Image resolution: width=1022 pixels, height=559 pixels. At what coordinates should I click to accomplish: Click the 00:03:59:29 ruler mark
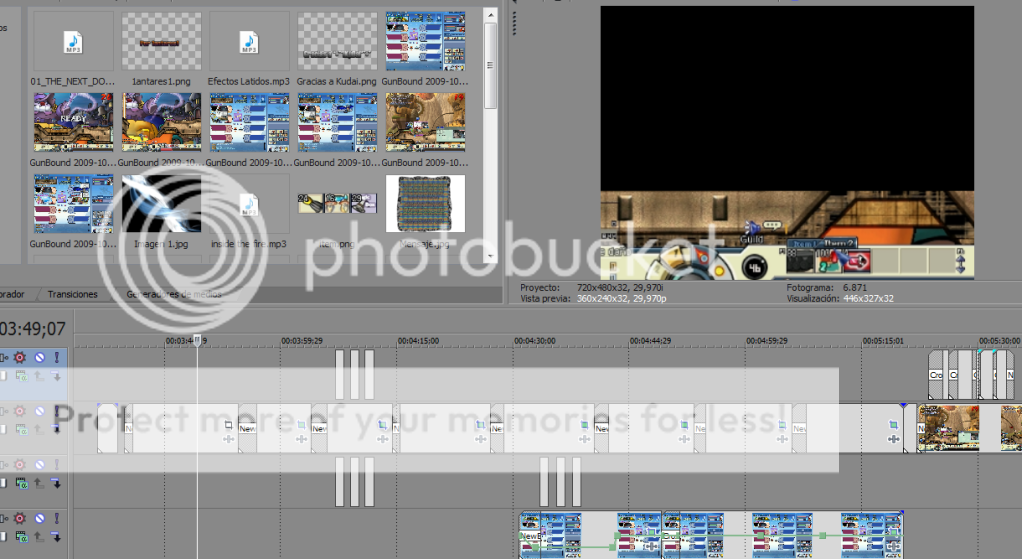point(301,341)
